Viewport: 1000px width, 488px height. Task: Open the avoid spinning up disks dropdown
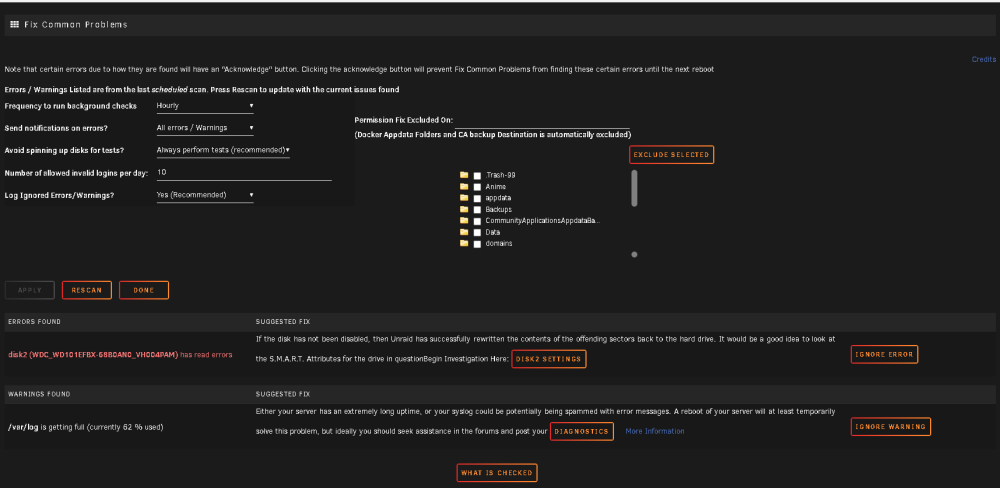click(x=223, y=150)
